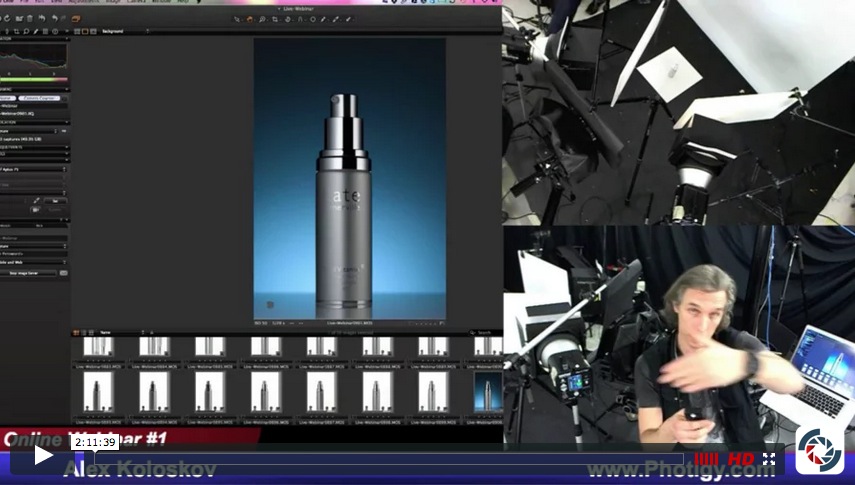
Task: Select the blue-background bottle thumbnail
Action: coord(488,392)
